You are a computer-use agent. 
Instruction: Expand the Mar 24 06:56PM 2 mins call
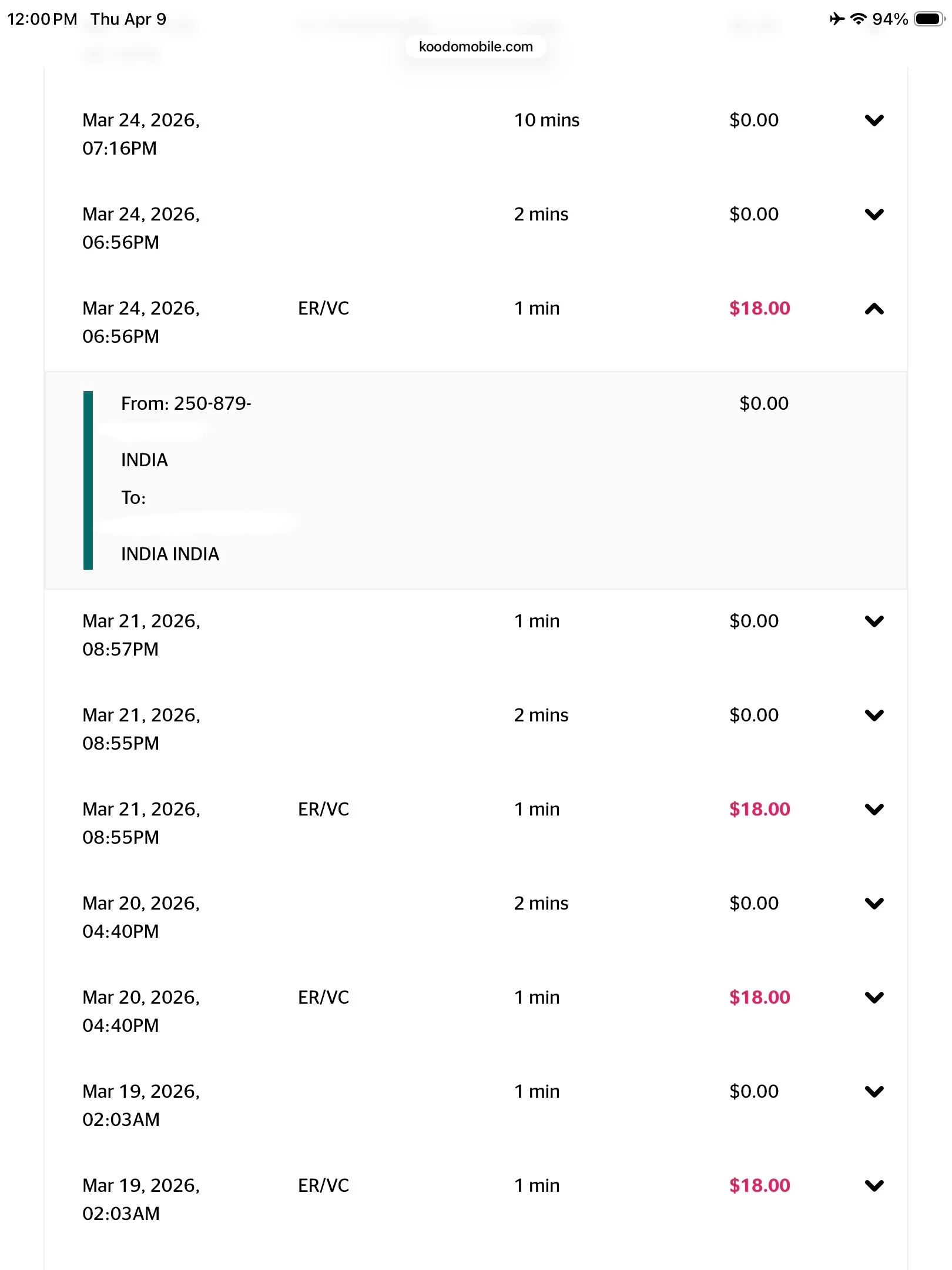[874, 215]
